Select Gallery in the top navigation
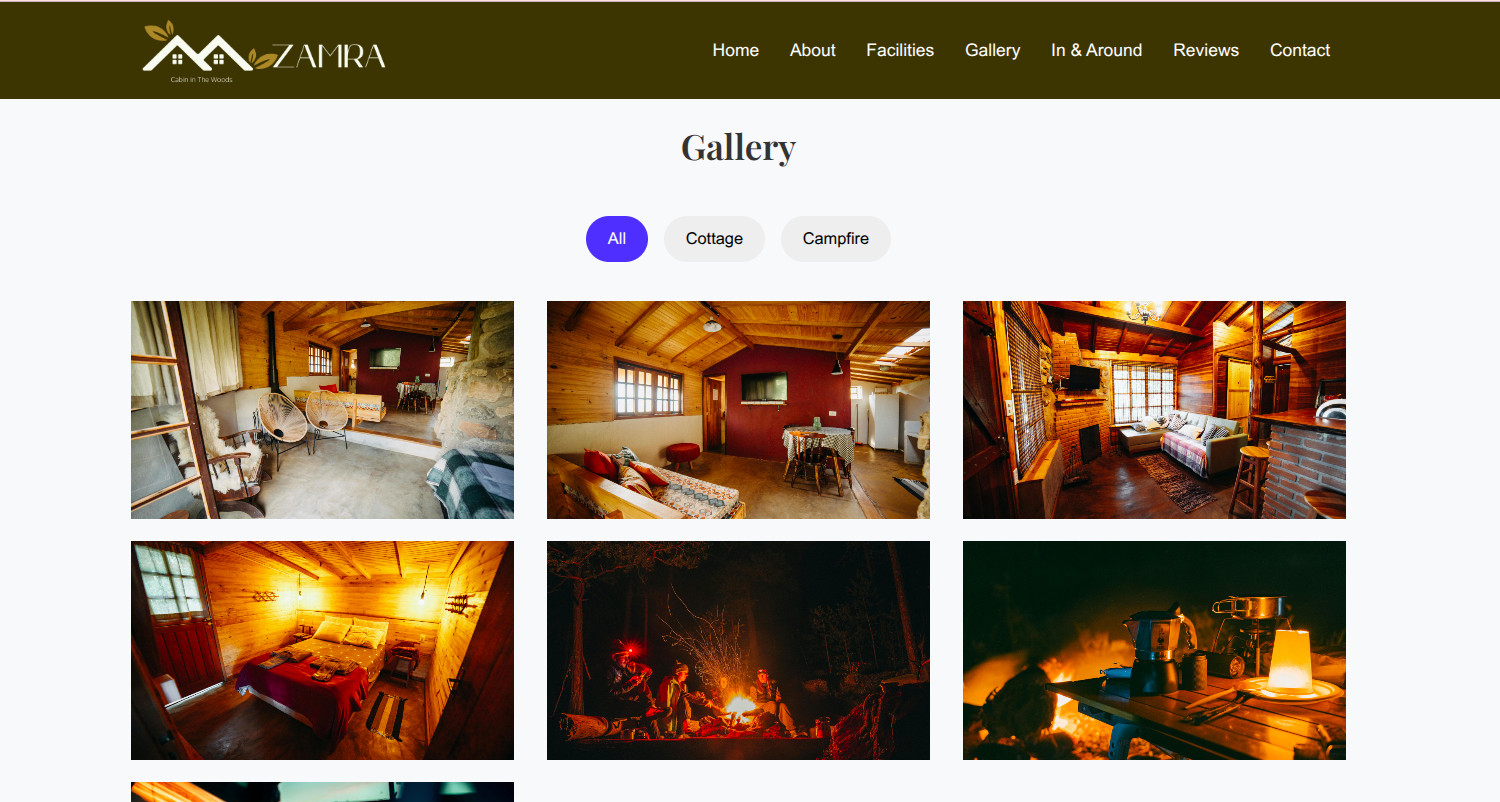Image resolution: width=1500 pixels, height=802 pixels. (992, 50)
